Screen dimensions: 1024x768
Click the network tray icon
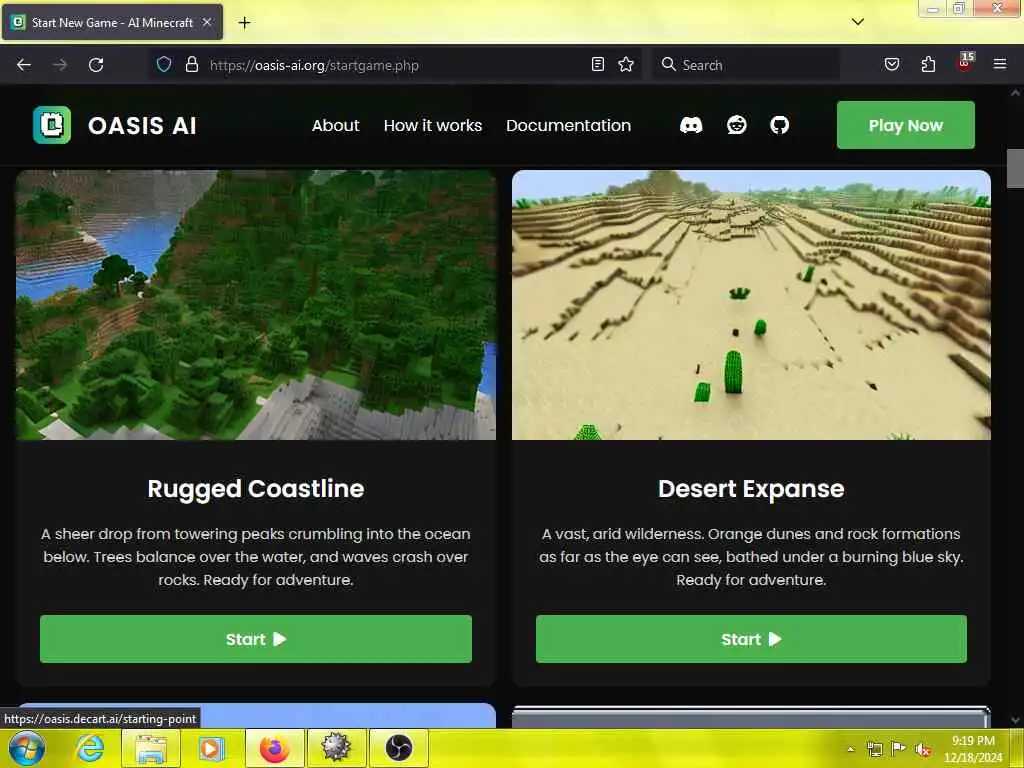coord(874,749)
